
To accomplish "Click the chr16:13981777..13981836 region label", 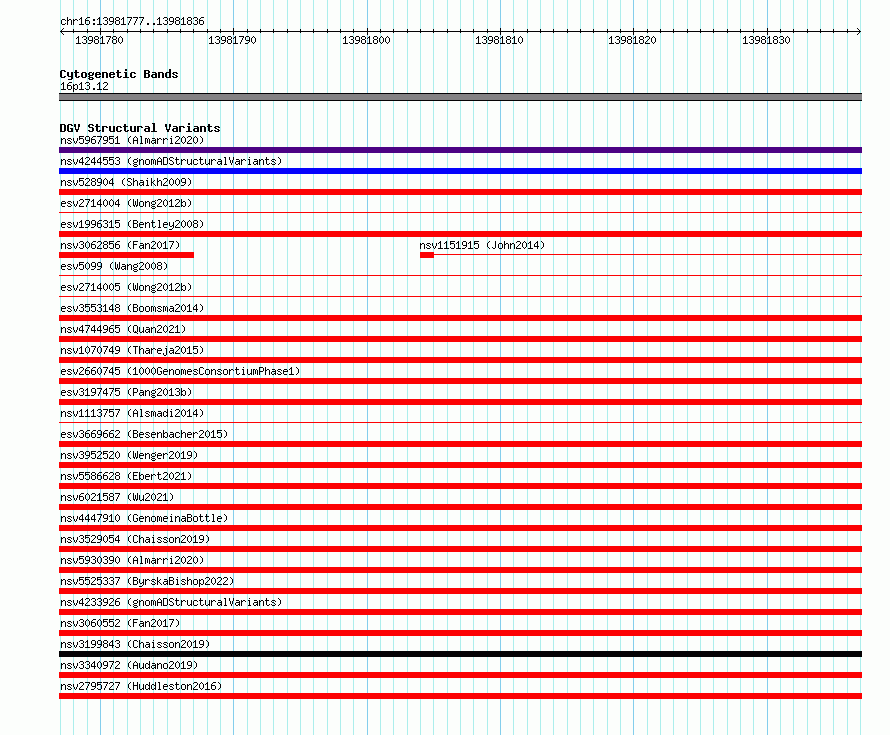I will 132,21.
